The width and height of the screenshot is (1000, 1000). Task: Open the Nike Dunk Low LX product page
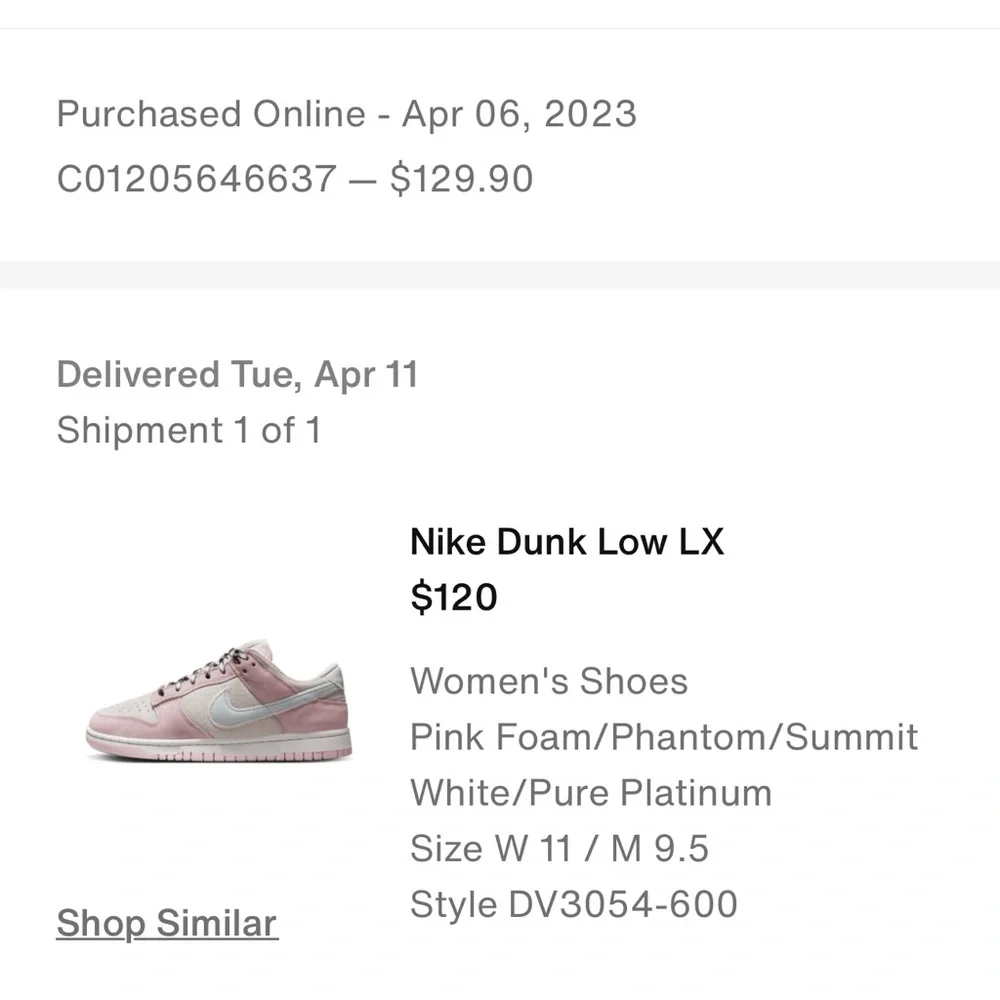(568, 542)
